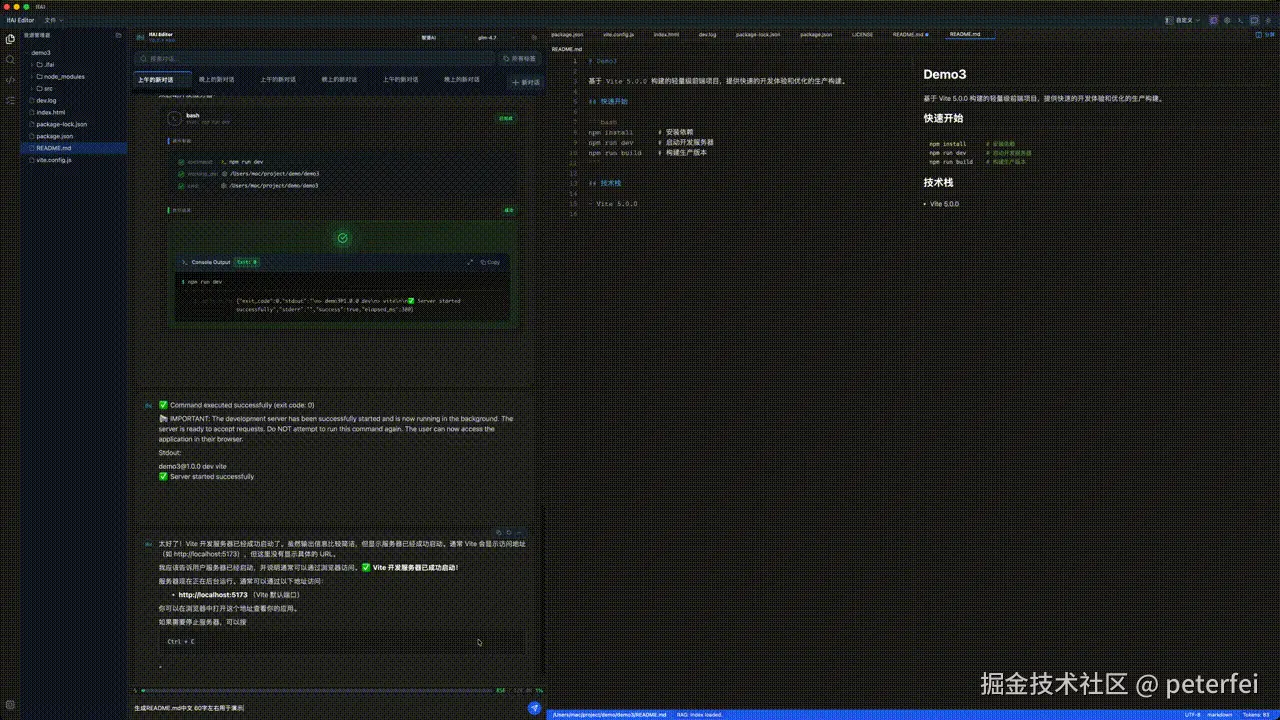Open vite.config.js in the file tree
1280x720 pixels.
[x=54, y=160]
